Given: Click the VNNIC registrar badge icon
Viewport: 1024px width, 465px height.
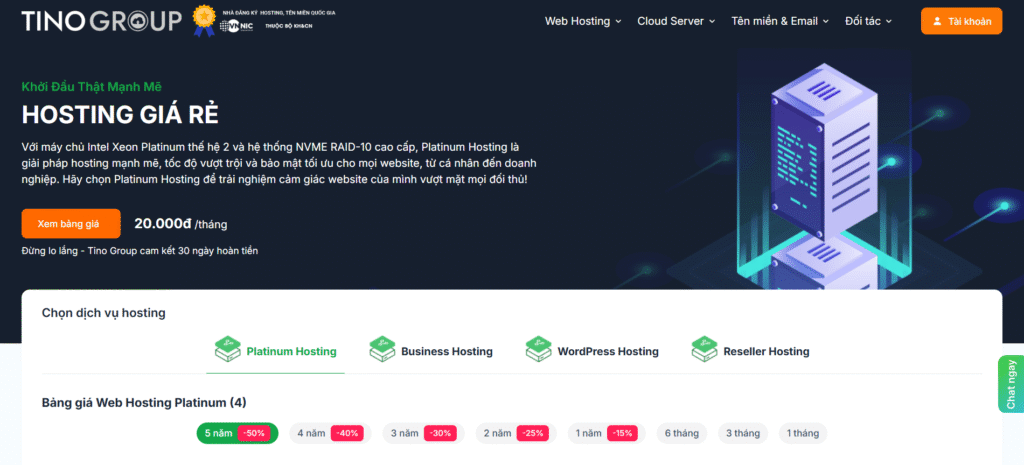Looking at the screenshot, I should tap(235, 27).
